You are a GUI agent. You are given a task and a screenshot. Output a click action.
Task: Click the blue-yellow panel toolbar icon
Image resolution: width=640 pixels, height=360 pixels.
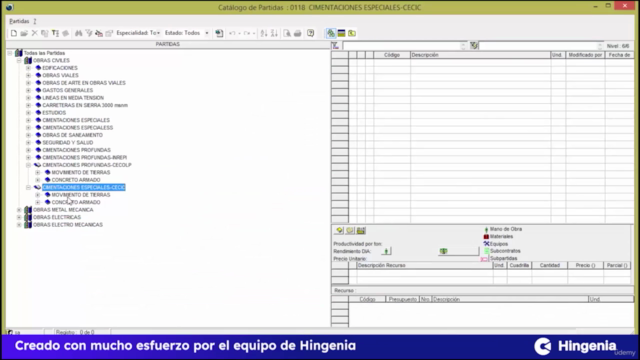(x=341, y=33)
